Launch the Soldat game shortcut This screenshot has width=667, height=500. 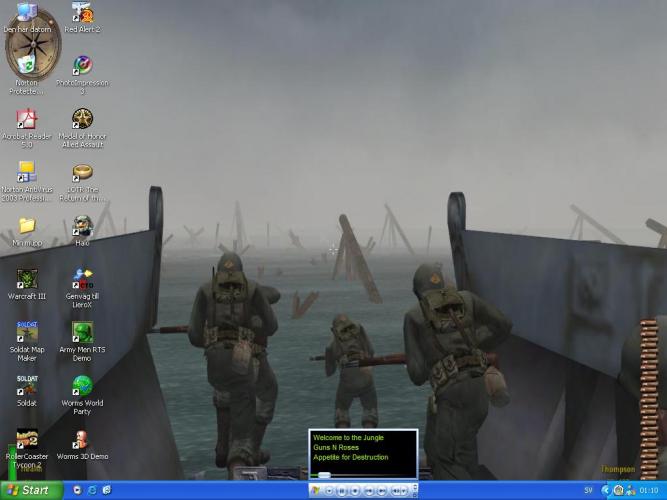27,391
